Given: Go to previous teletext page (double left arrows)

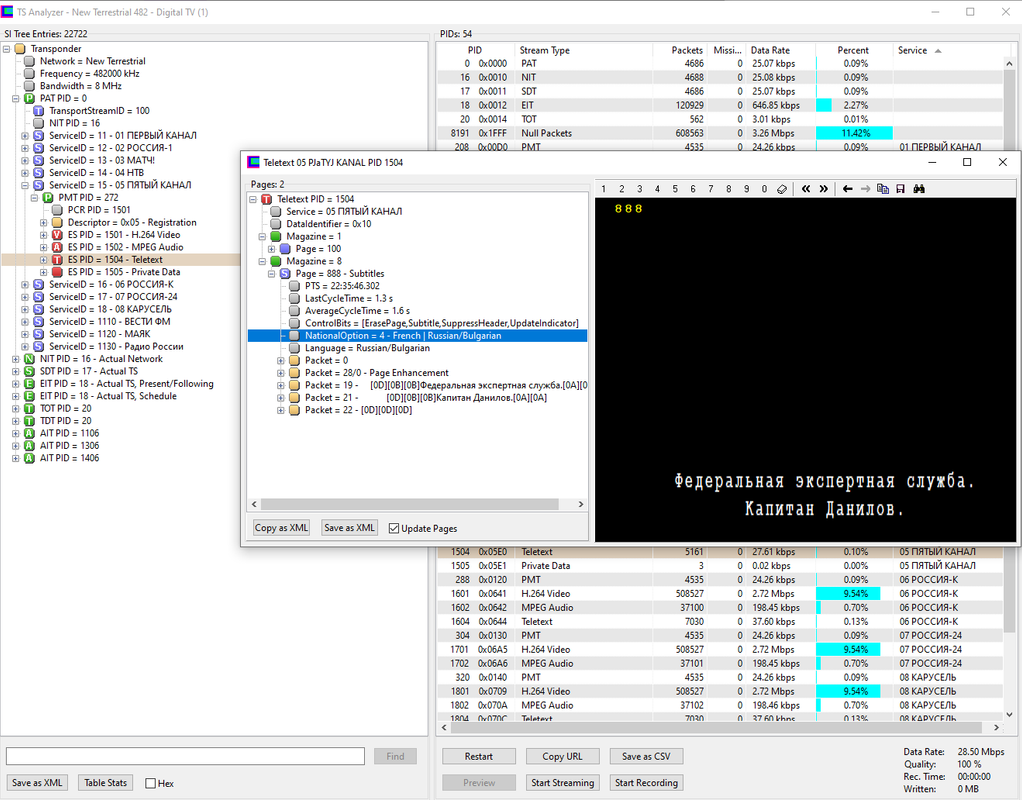Looking at the screenshot, I should 806,188.
